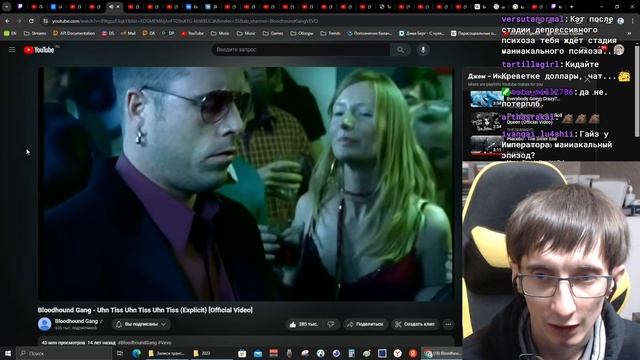Viewport: 640px width, 360px height.
Task: Click the magnifier search button
Action: 400,50
